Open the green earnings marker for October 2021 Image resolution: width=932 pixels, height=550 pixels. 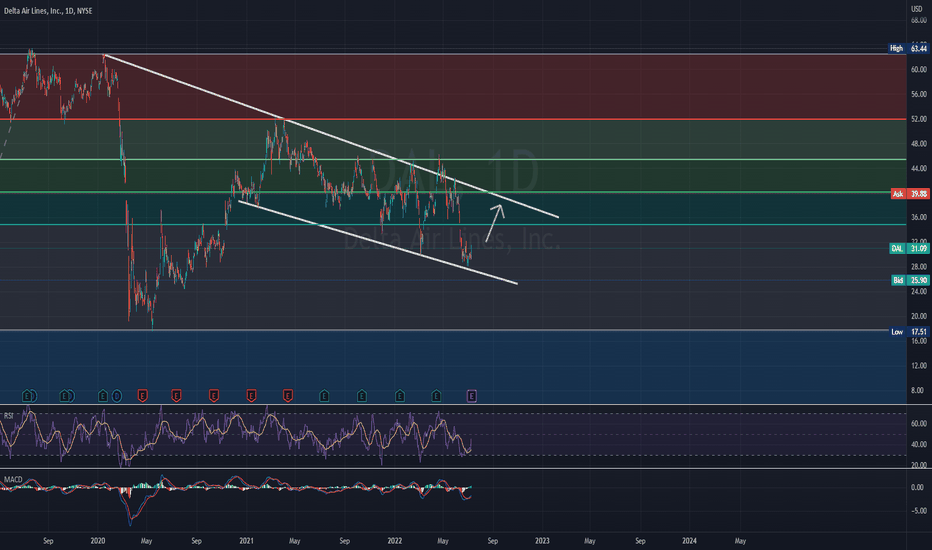click(x=361, y=395)
